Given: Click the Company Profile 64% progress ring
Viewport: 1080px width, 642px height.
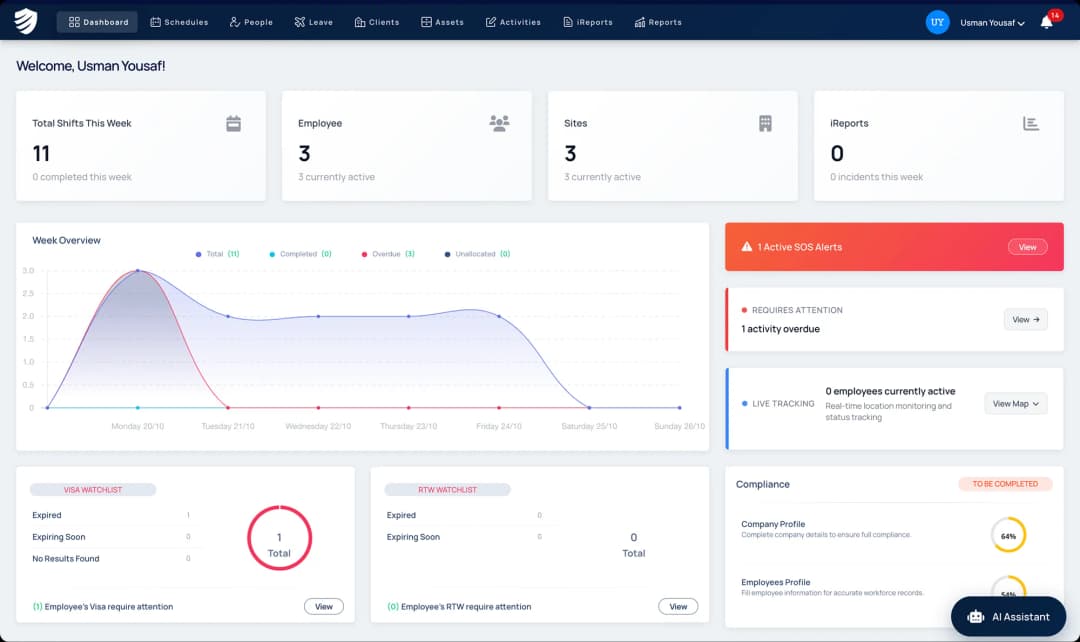Looking at the screenshot, I should click(1008, 535).
